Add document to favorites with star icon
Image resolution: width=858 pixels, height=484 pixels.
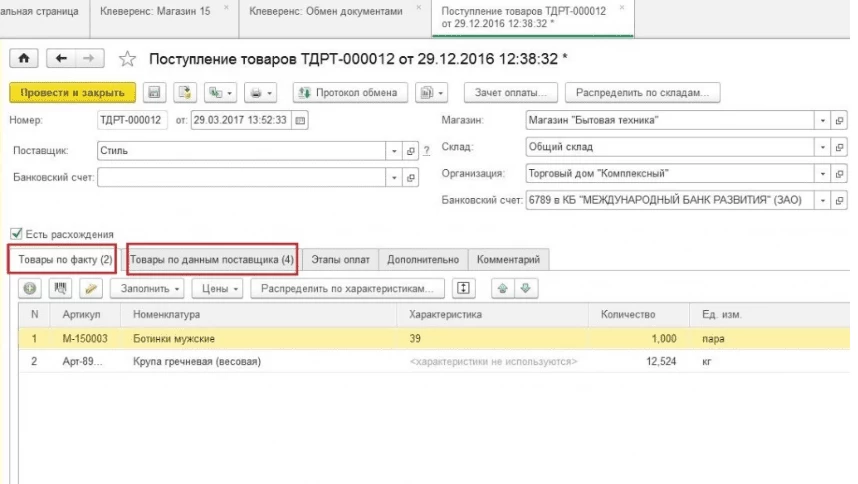point(127,59)
